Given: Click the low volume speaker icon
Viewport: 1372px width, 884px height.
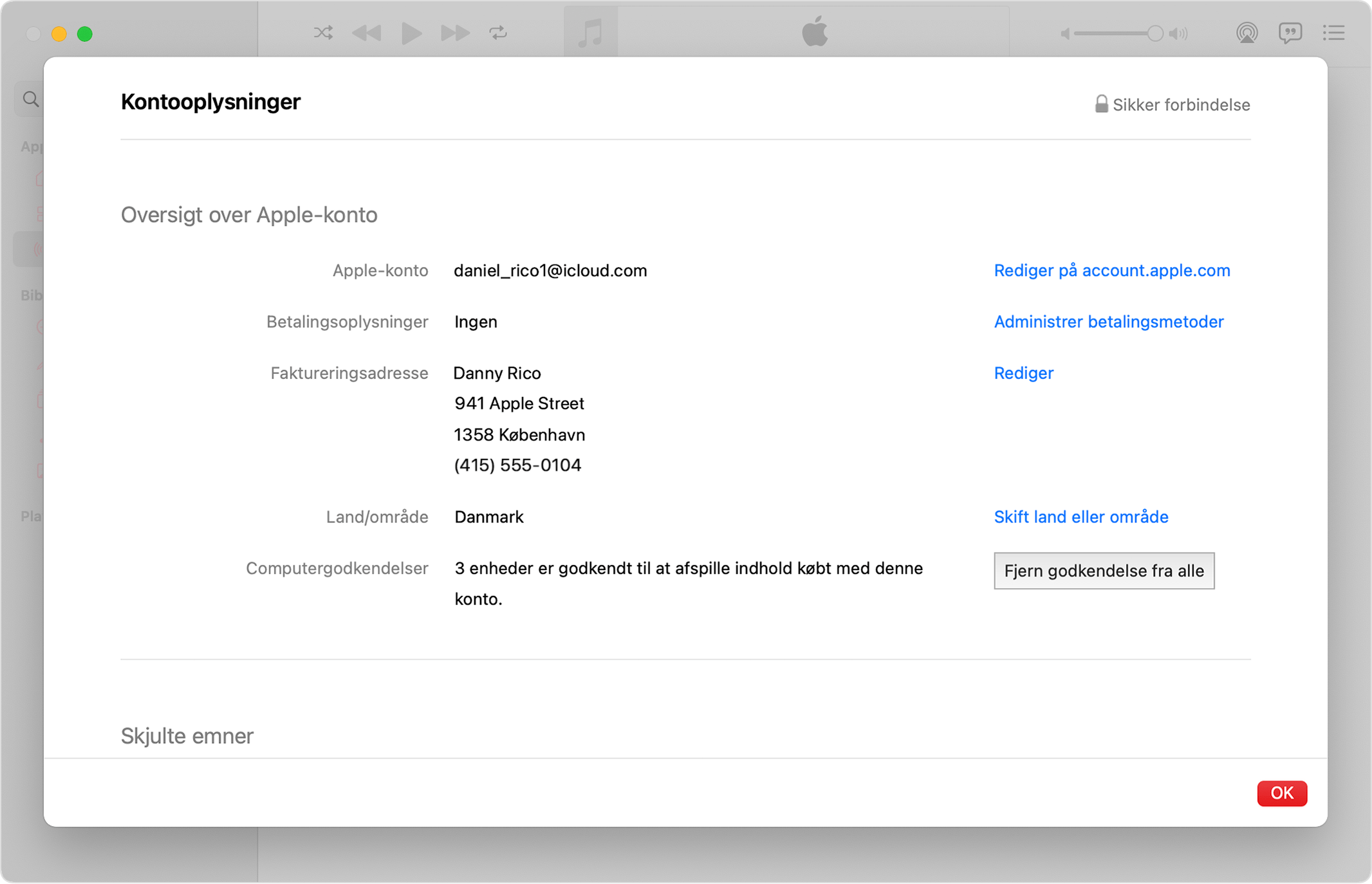Looking at the screenshot, I should (1065, 33).
